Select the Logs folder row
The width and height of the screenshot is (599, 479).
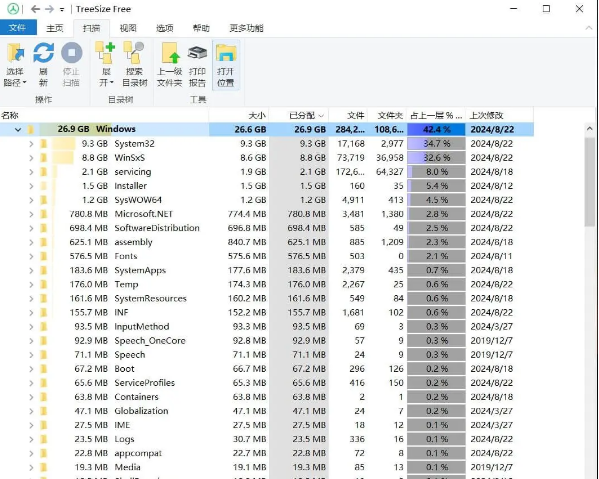tap(267, 439)
